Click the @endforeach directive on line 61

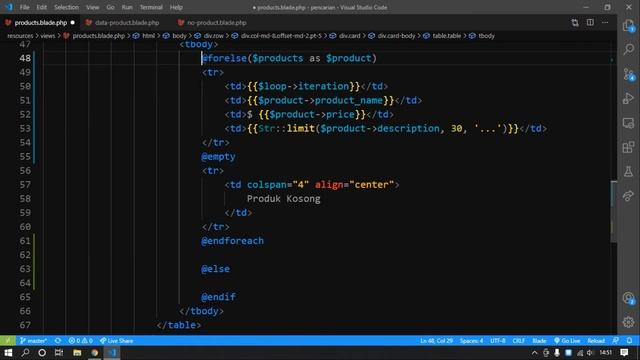tap(232, 241)
